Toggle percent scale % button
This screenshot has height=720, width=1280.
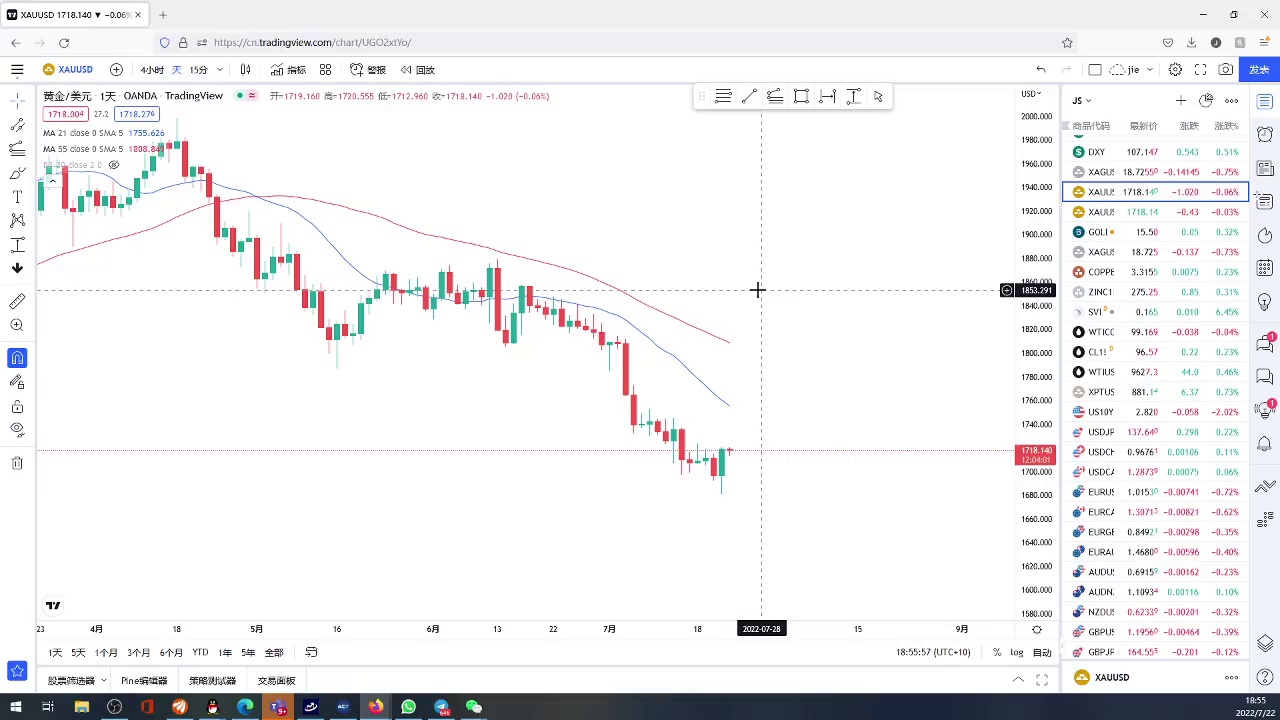(x=996, y=652)
